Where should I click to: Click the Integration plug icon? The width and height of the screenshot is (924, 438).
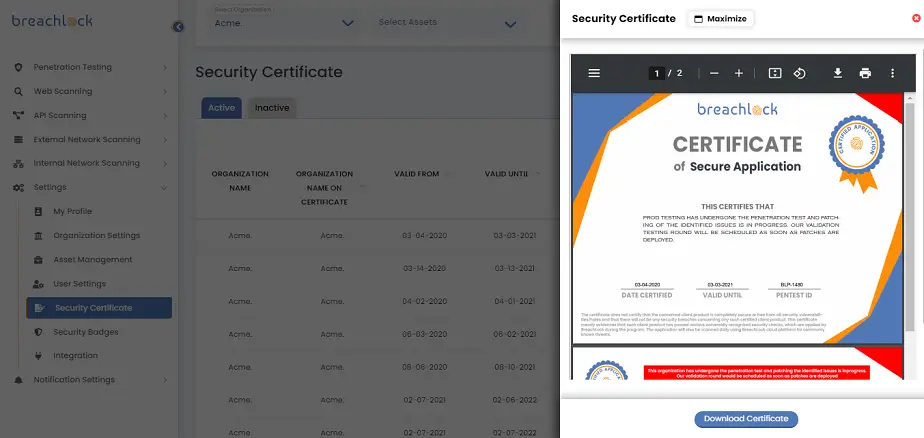point(38,356)
